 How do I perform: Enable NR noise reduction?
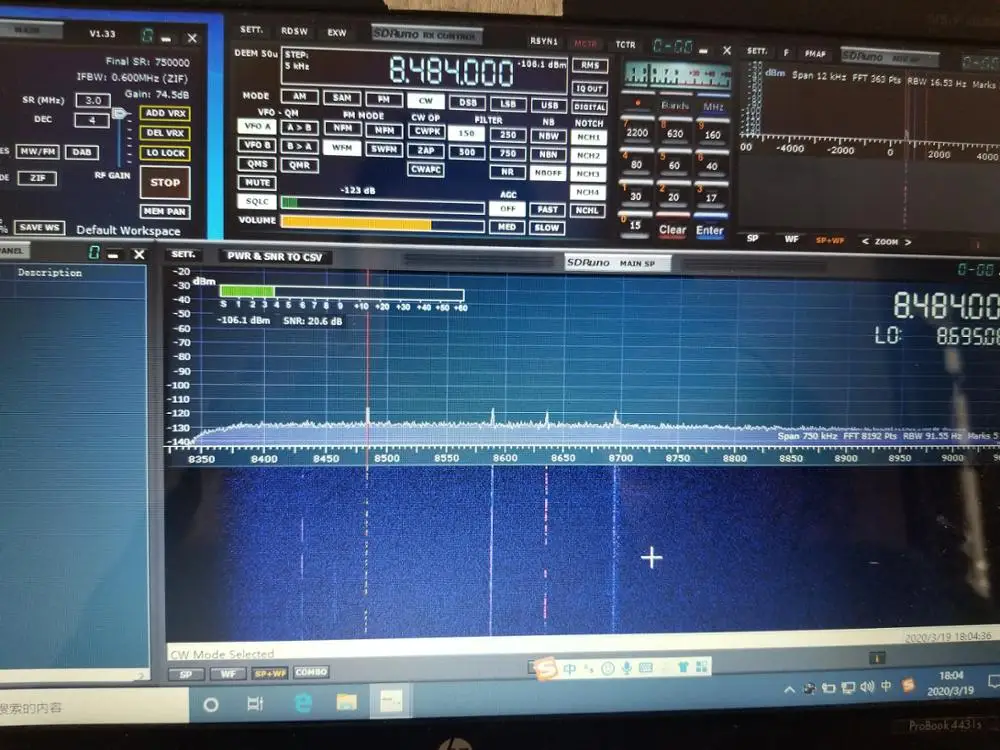point(508,172)
